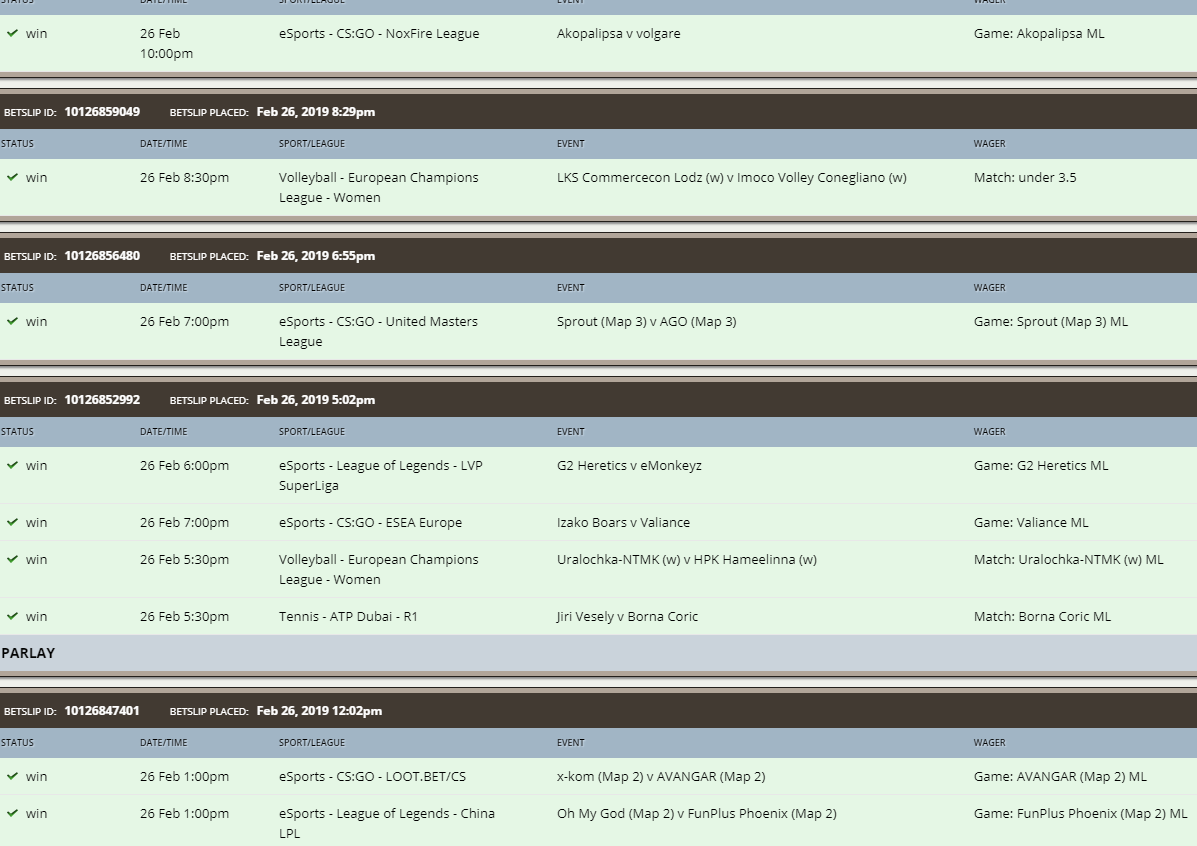Click event Oh My God v FunPlus Phoenix
This screenshot has width=1197, height=846.
click(x=696, y=813)
